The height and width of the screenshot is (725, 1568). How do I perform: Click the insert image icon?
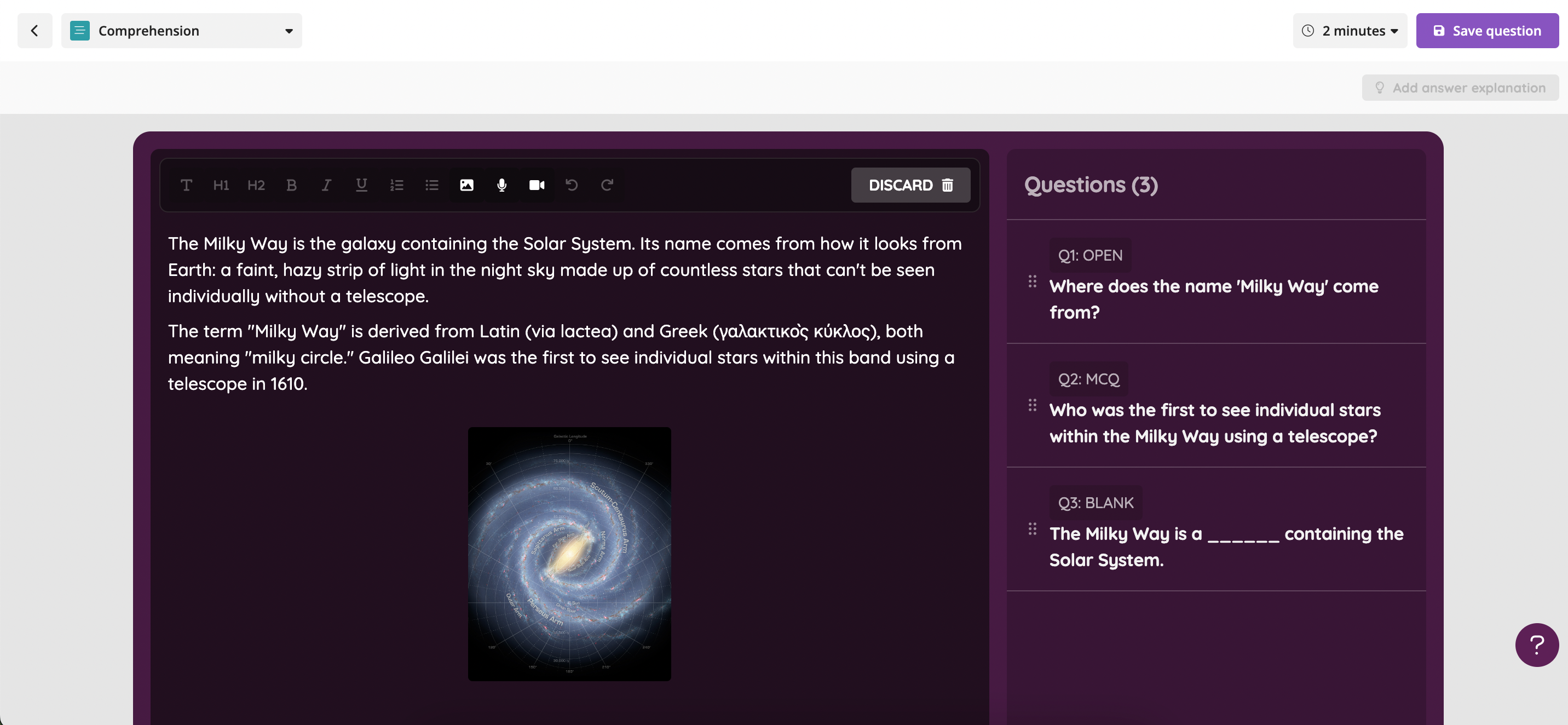click(466, 185)
